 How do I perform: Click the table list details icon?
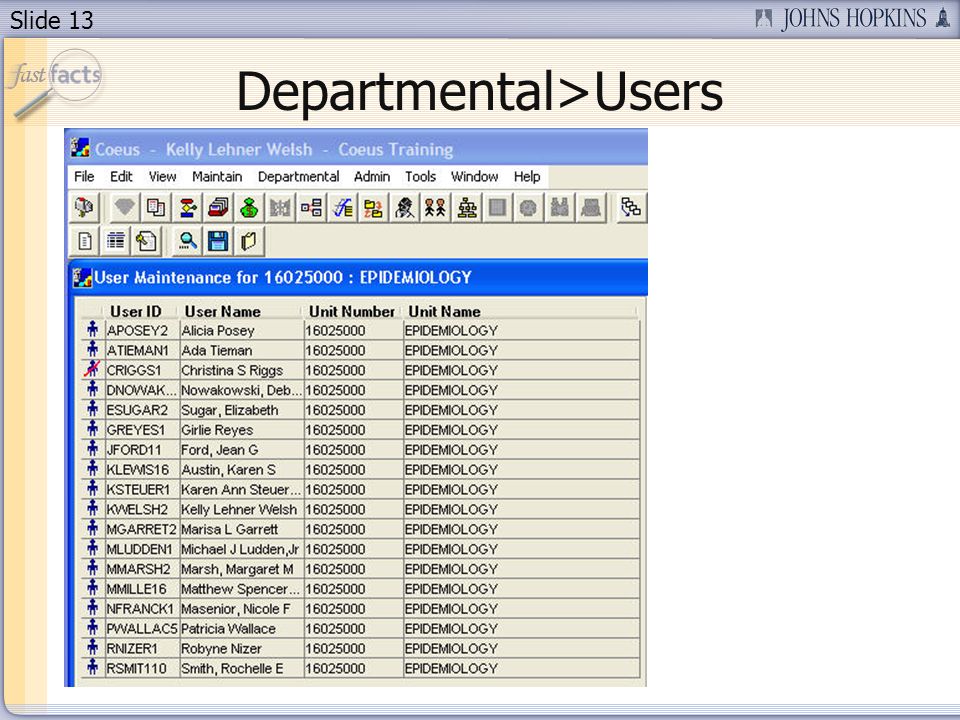pyautogui.click(x=116, y=241)
